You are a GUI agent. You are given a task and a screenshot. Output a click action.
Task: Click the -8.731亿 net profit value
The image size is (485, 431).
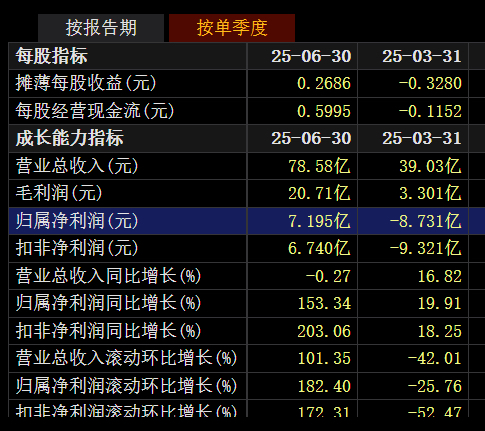[426, 221]
